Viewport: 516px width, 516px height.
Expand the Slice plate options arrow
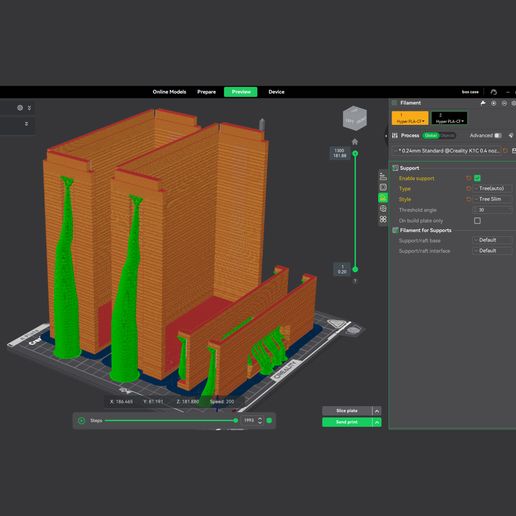click(x=377, y=411)
